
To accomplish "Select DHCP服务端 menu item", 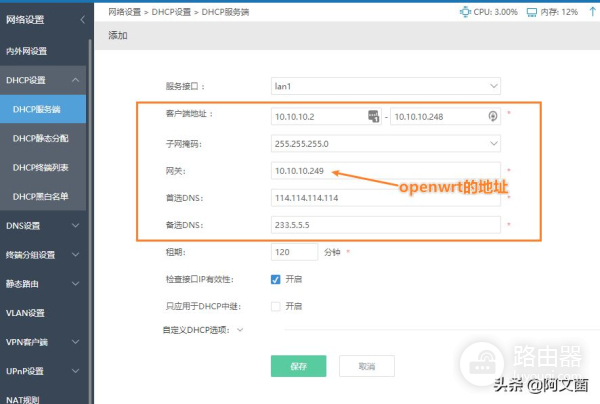I will click(x=43, y=109).
